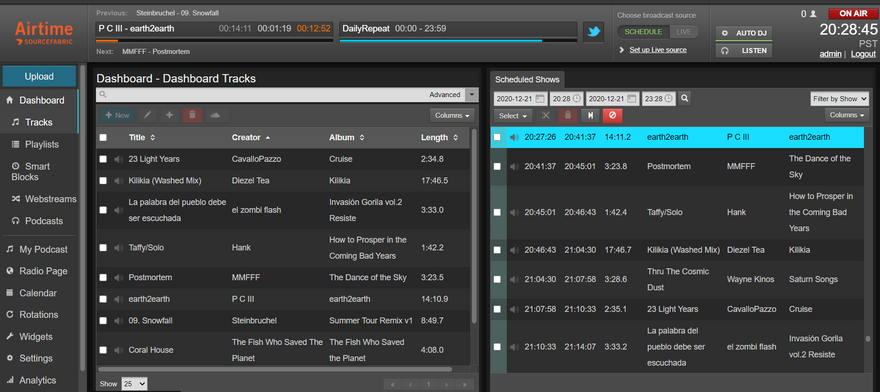880x392 pixels.
Task: Click the scissors trim icon in Scheduled Shows
Action: (545, 116)
